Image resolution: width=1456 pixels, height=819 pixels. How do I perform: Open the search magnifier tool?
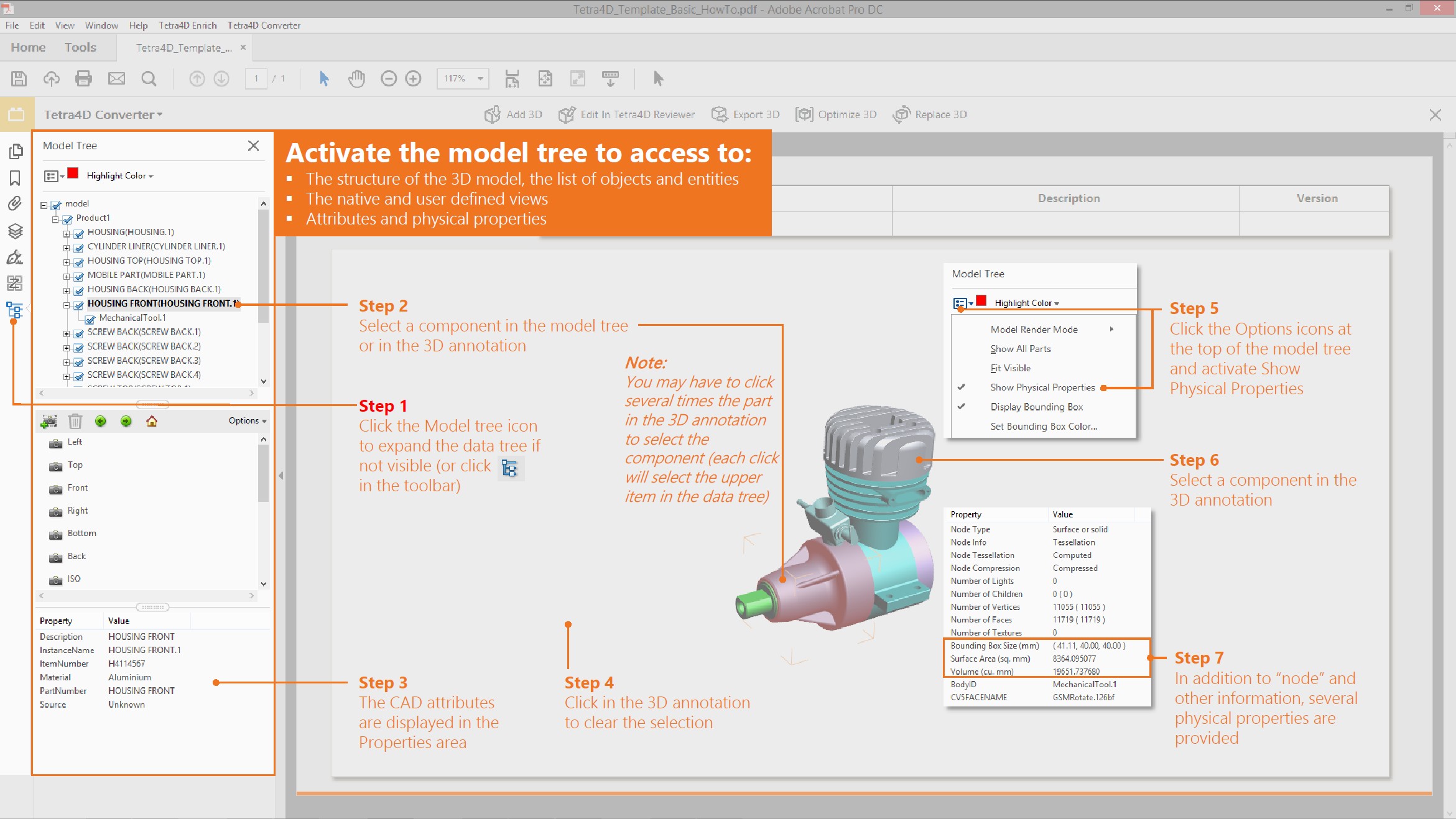[149, 78]
